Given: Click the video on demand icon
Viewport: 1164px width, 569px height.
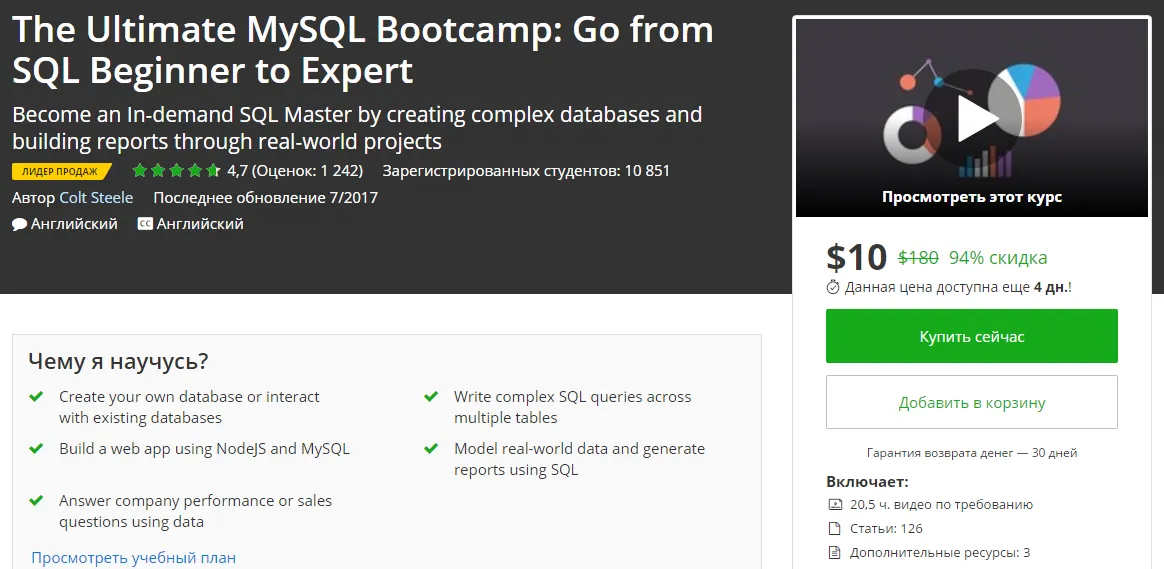Looking at the screenshot, I should pyautogui.click(x=836, y=505).
